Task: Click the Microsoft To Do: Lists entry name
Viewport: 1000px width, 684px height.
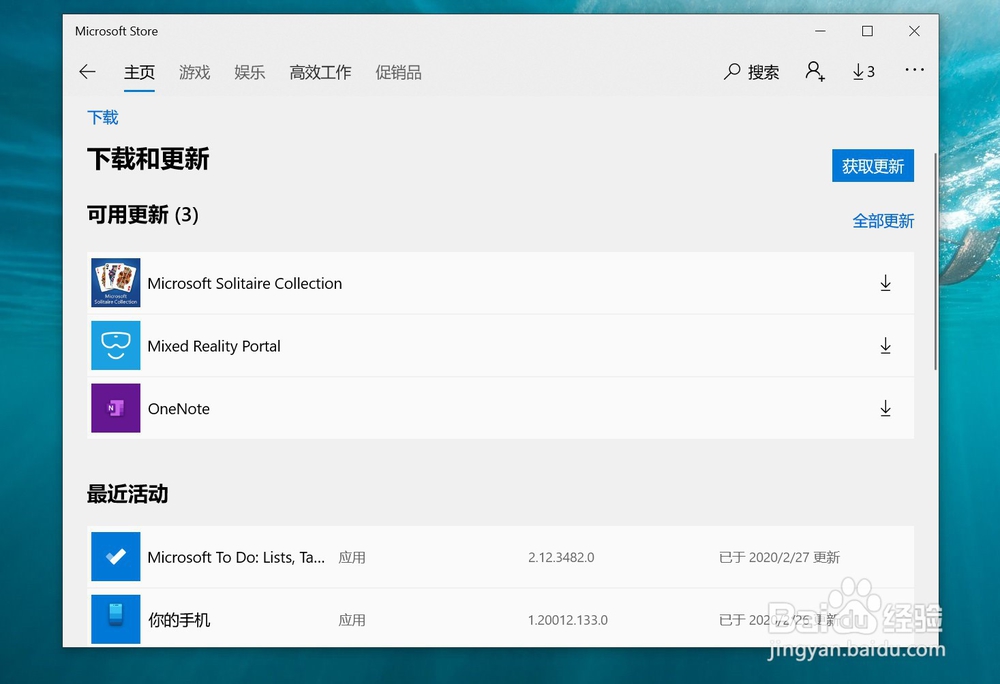Action: coord(236,557)
